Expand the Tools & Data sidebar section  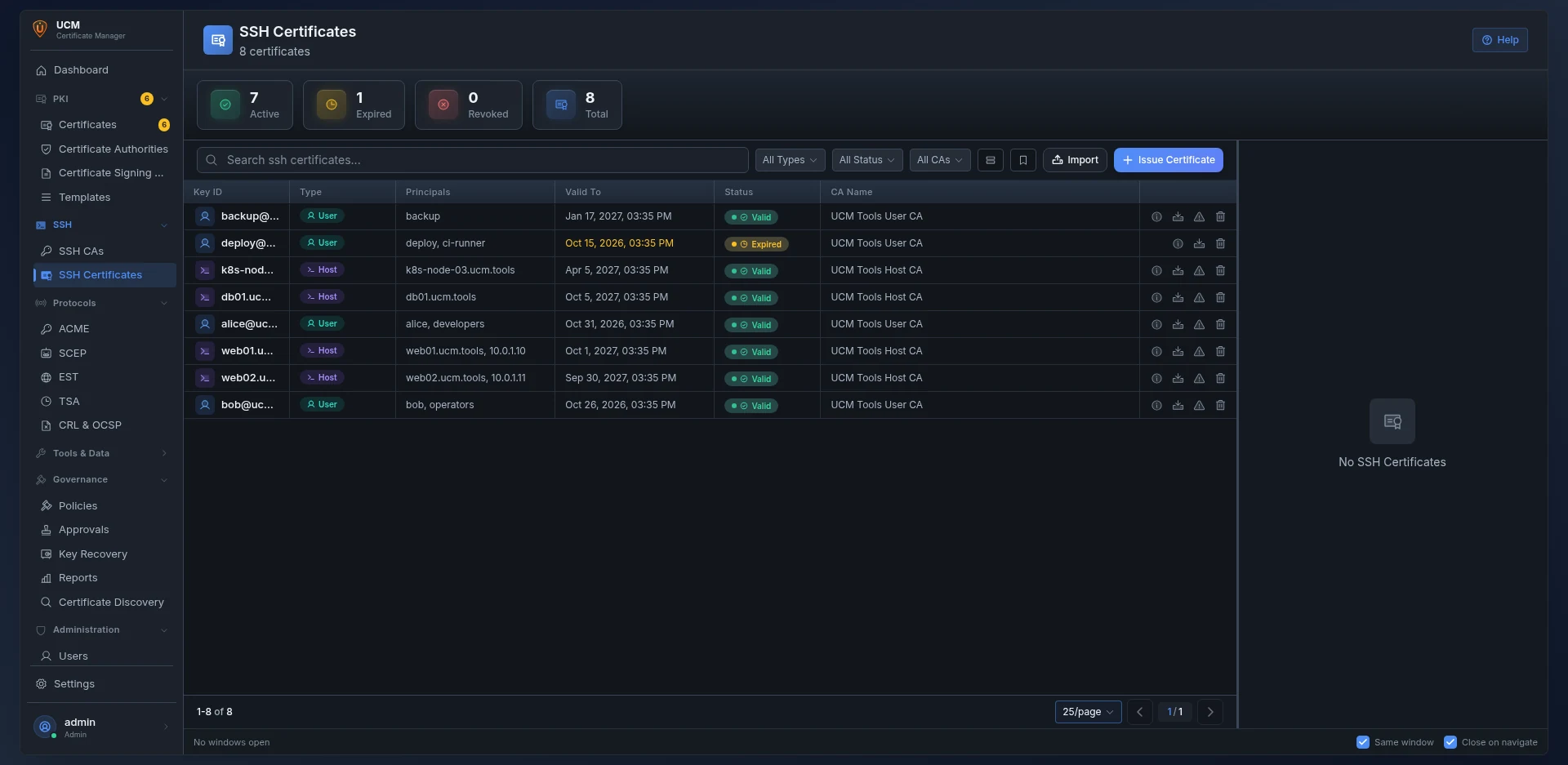101,453
